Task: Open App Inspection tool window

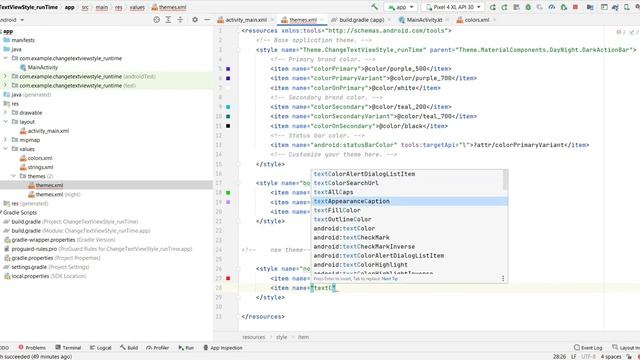Action: point(223,348)
